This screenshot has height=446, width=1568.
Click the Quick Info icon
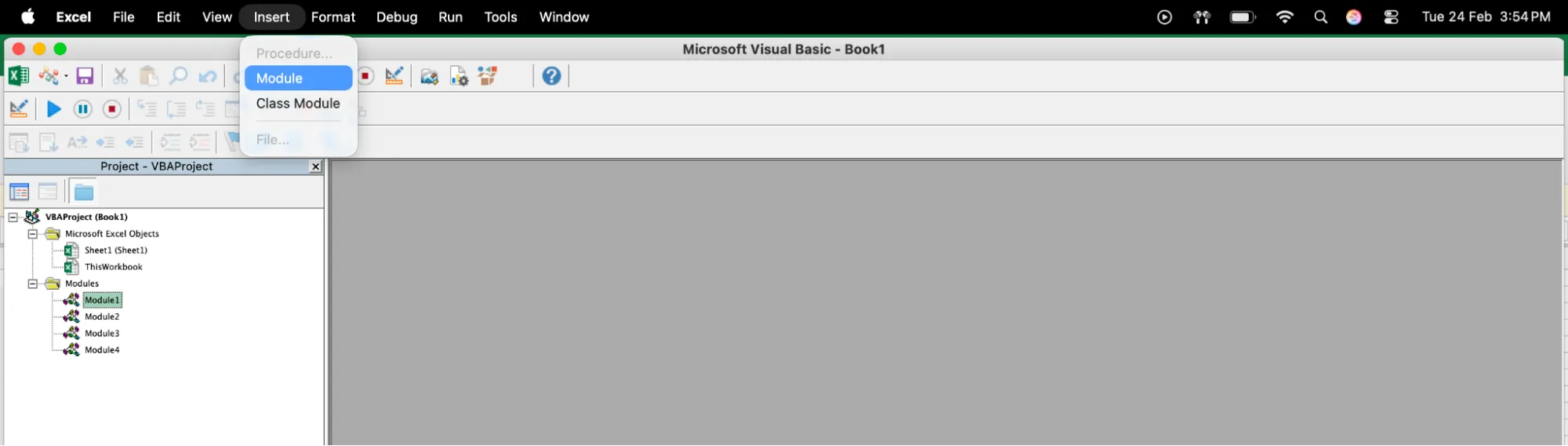[x=77, y=142]
